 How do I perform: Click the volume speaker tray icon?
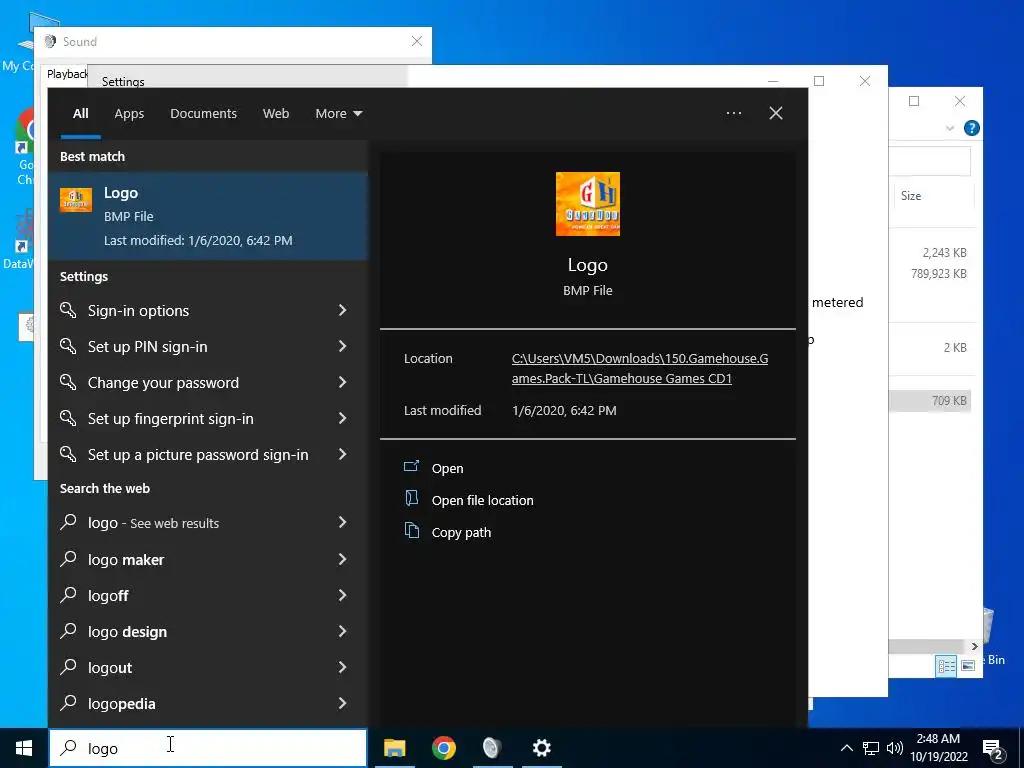coord(895,748)
